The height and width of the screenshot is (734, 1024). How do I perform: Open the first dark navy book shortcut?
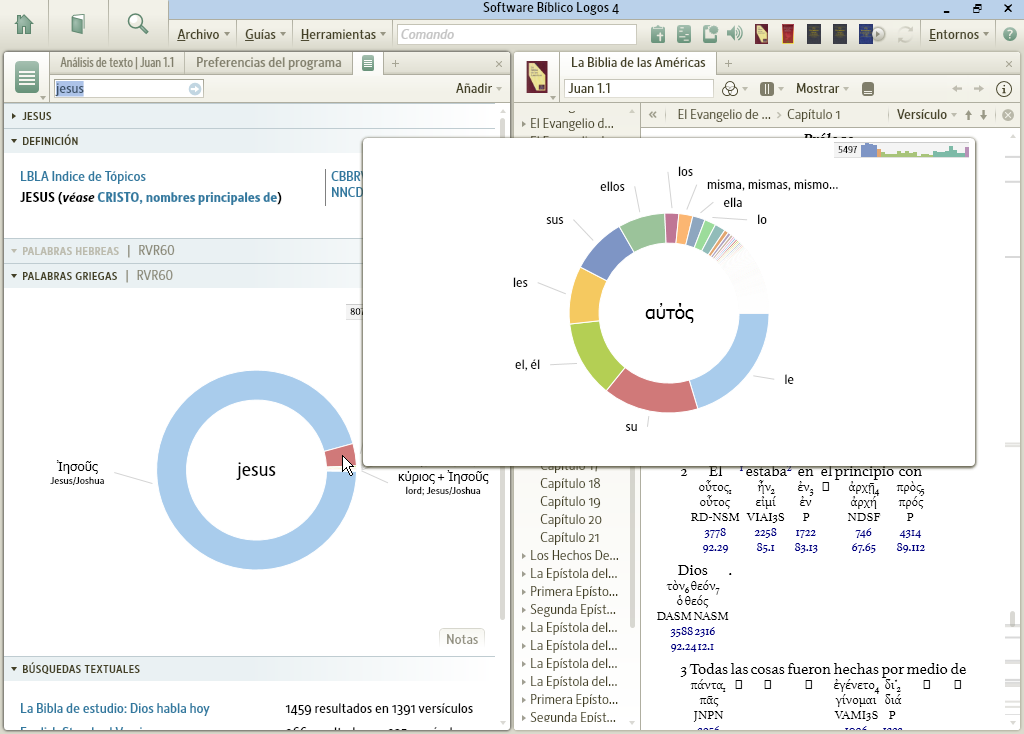[814, 34]
